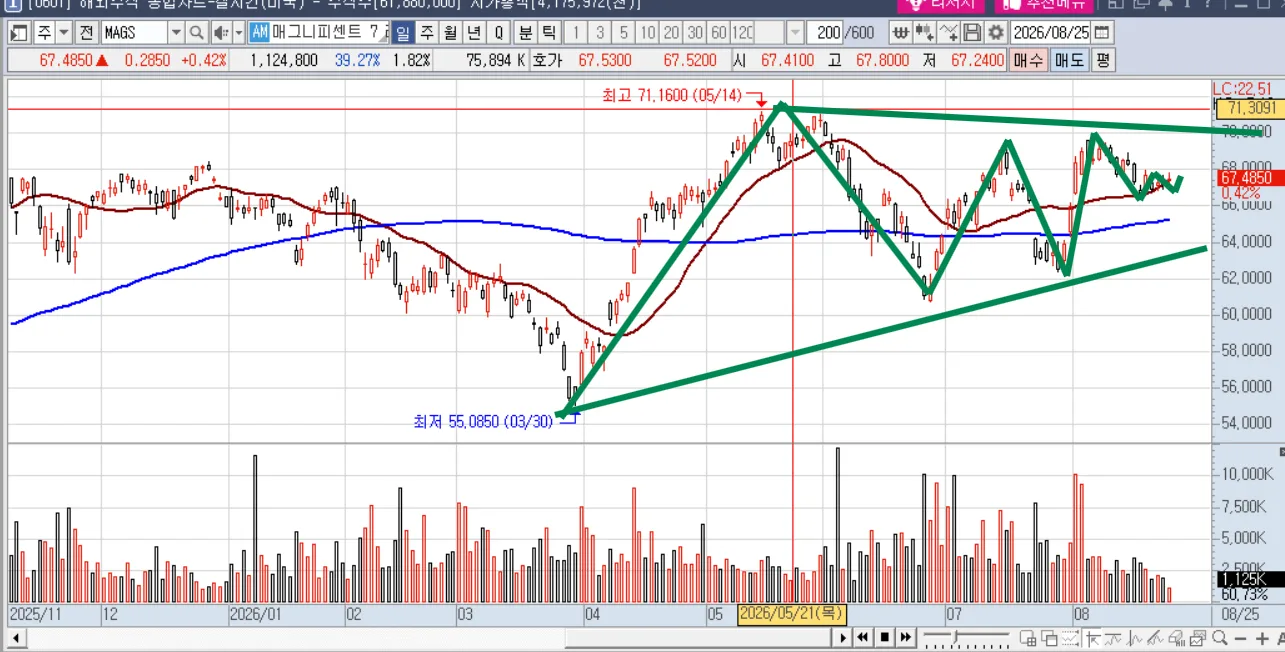Open chart settings gear icon
The height and width of the screenshot is (652, 1285).
[994, 32]
